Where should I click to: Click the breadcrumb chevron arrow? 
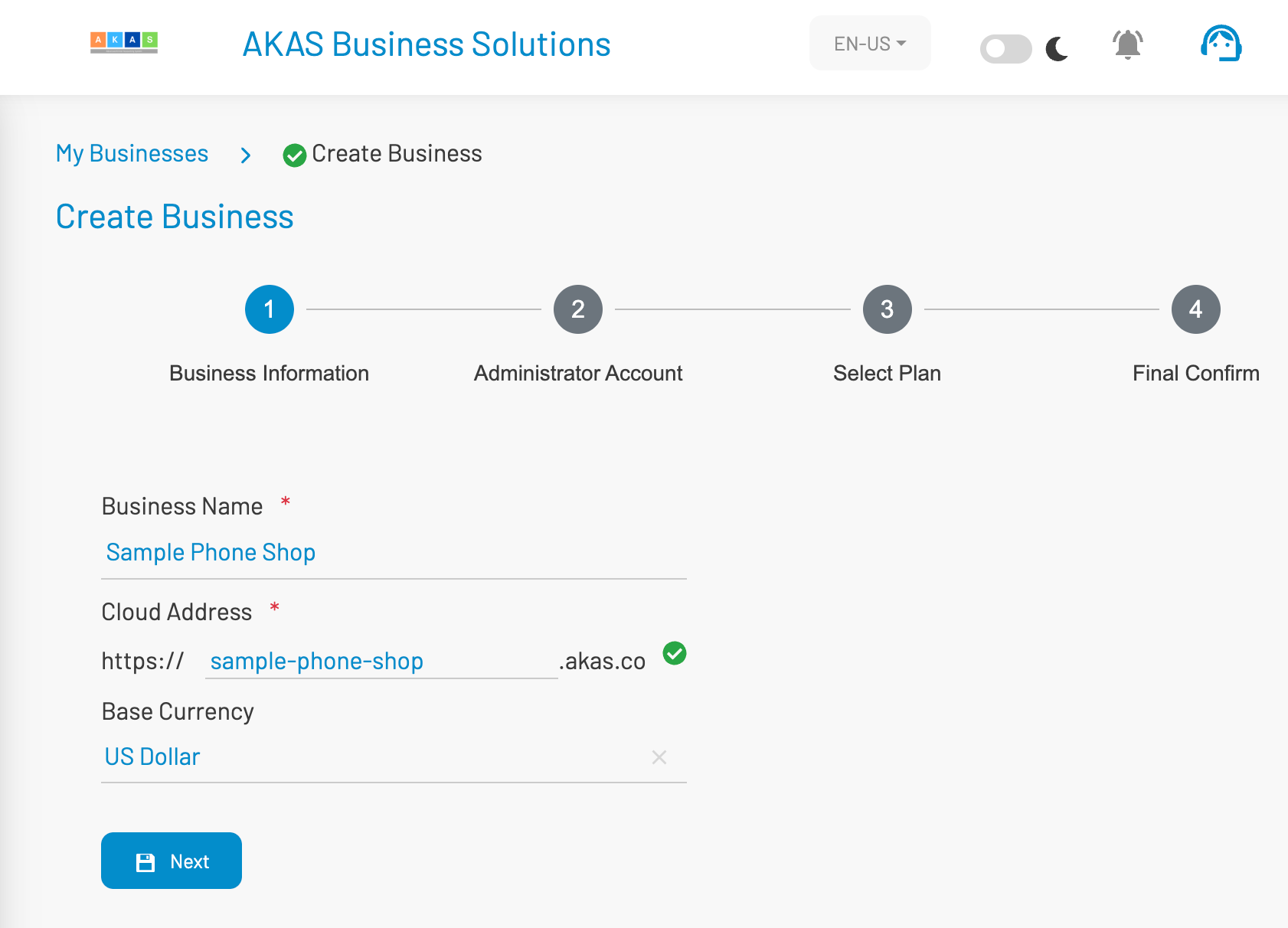(x=245, y=155)
